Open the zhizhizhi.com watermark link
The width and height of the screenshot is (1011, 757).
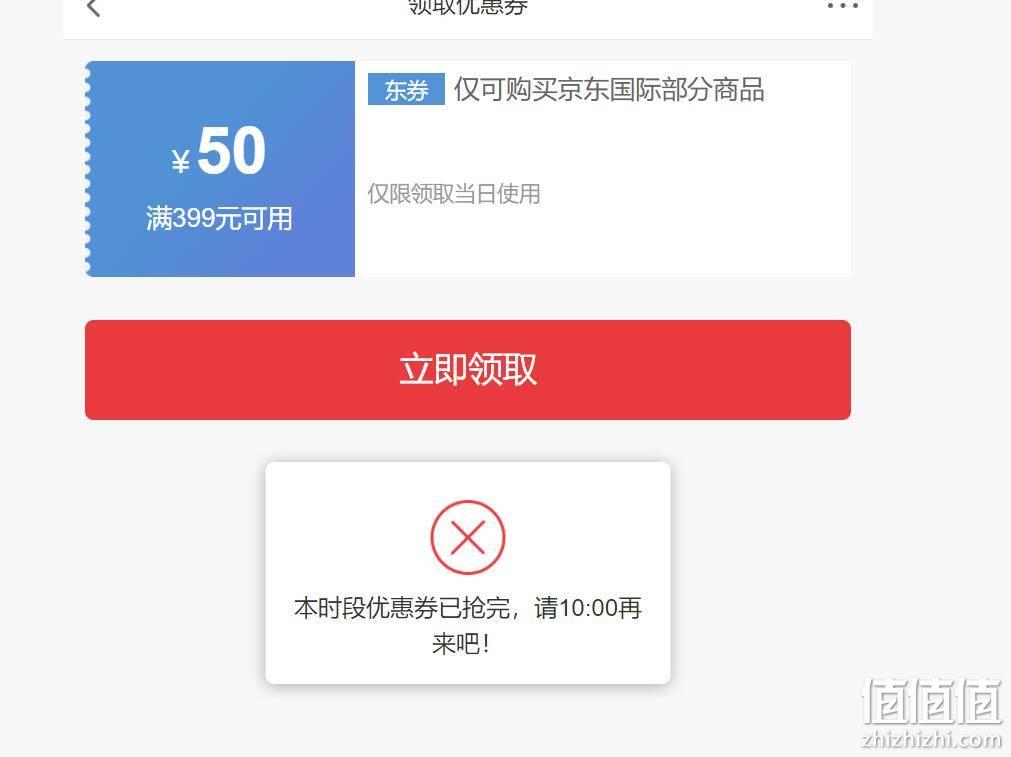pos(932,738)
